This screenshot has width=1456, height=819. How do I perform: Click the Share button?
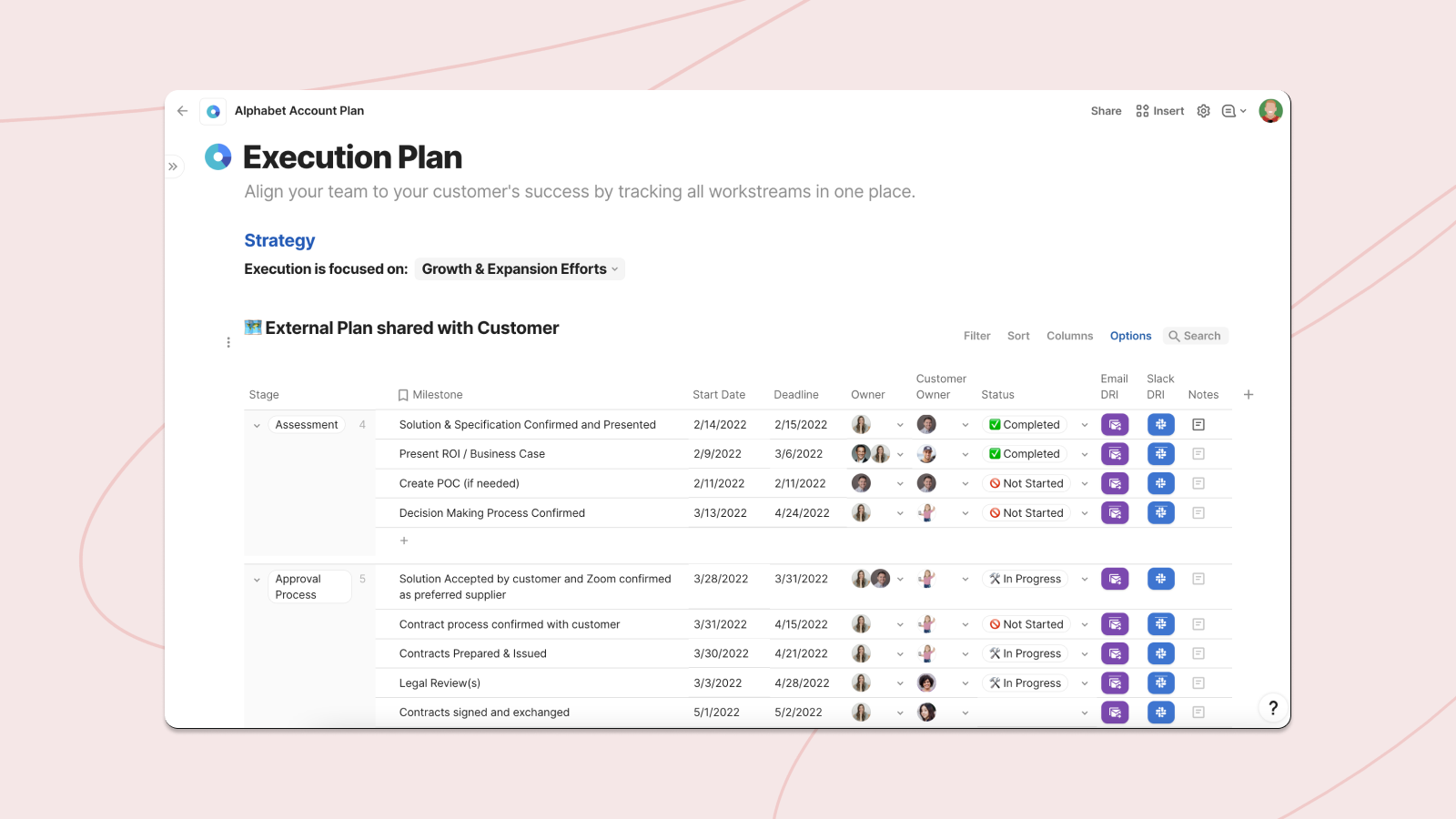pyautogui.click(x=1105, y=110)
